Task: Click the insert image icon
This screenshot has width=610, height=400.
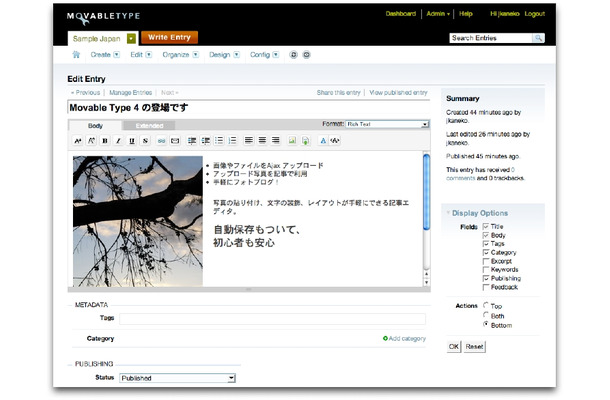Action: pos(292,140)
